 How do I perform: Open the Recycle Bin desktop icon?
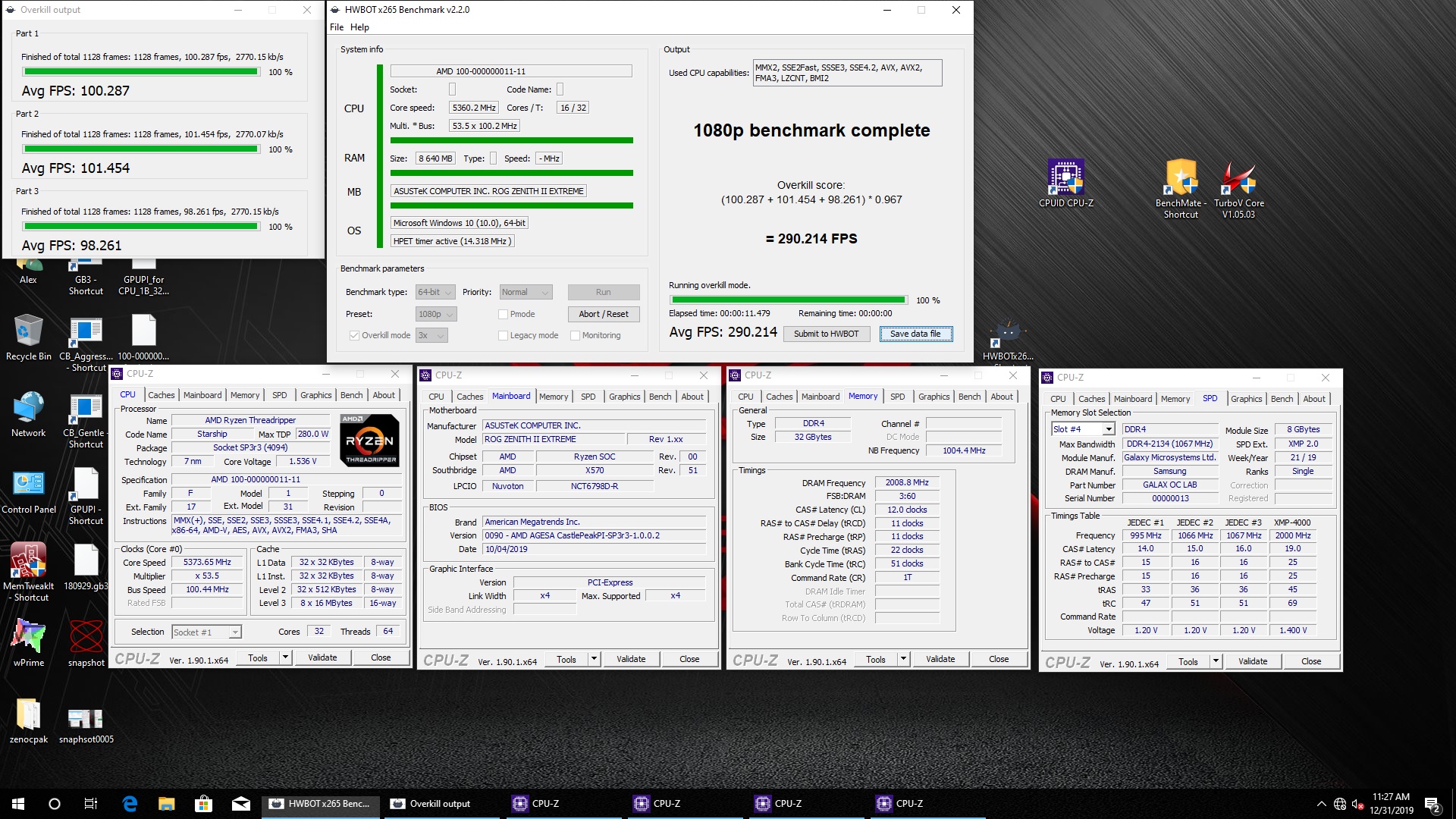[29, 337]
